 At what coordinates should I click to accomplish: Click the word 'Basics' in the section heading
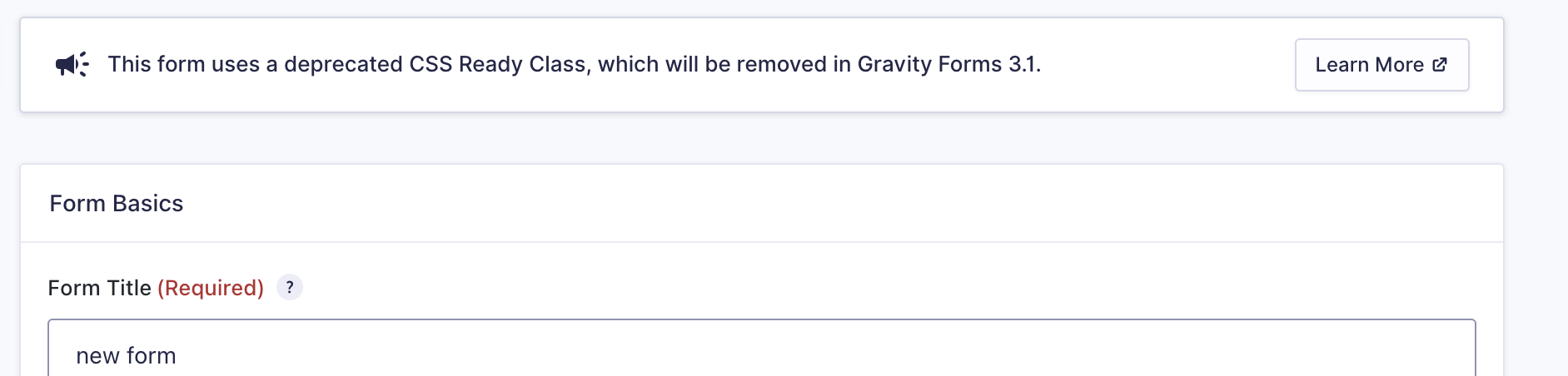[x=148, y=204]
